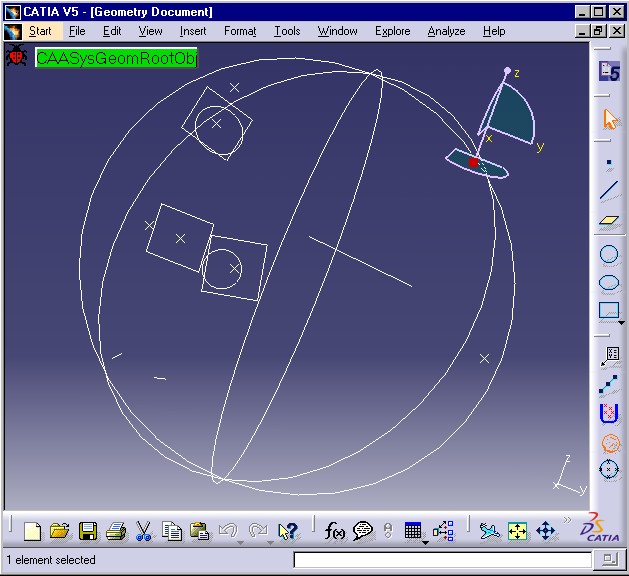629x576 pixels.
Task: Open the design table grid icon
Action: click(413, 531)
